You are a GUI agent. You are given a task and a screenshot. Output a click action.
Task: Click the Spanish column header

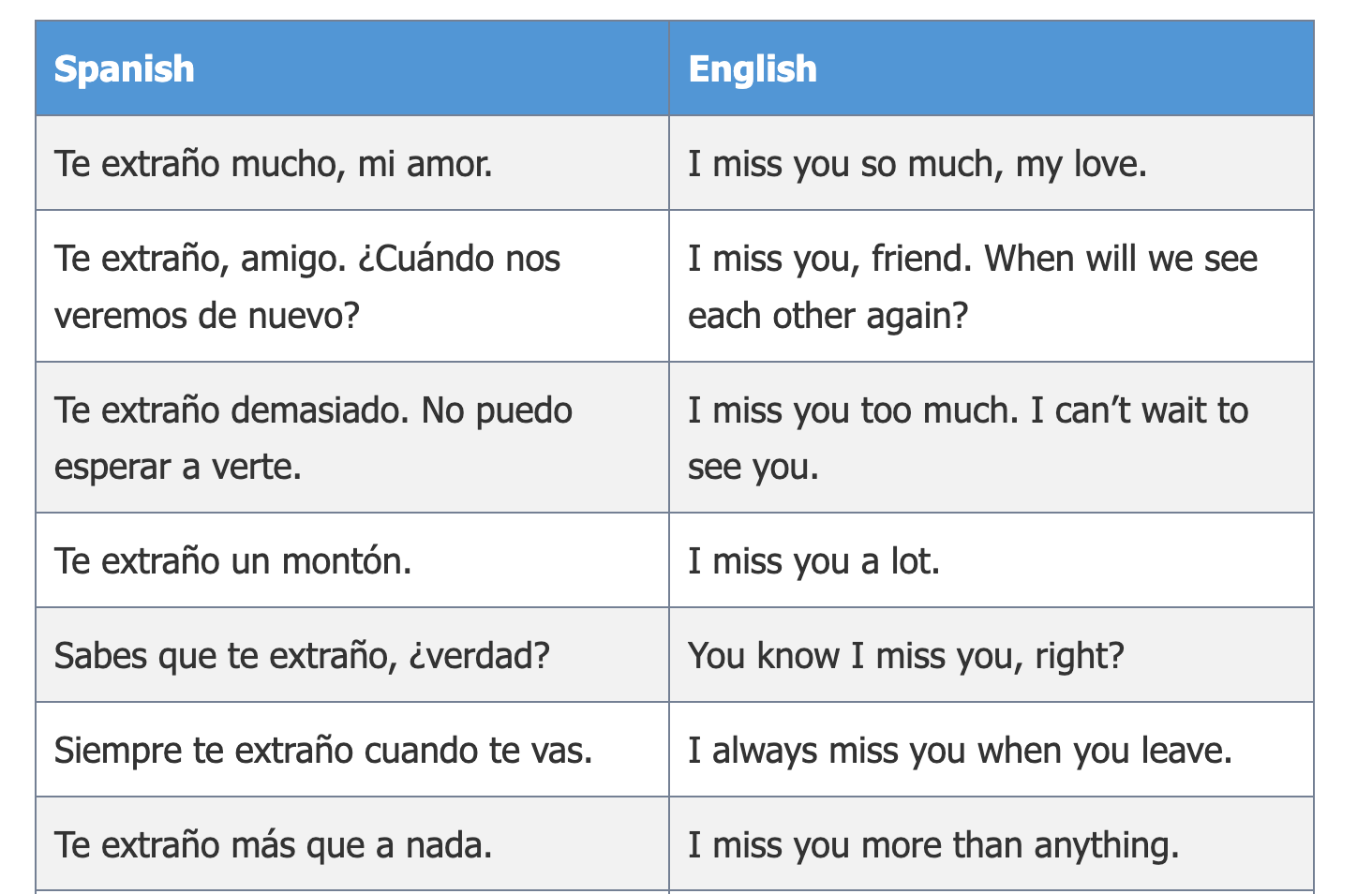352,68
